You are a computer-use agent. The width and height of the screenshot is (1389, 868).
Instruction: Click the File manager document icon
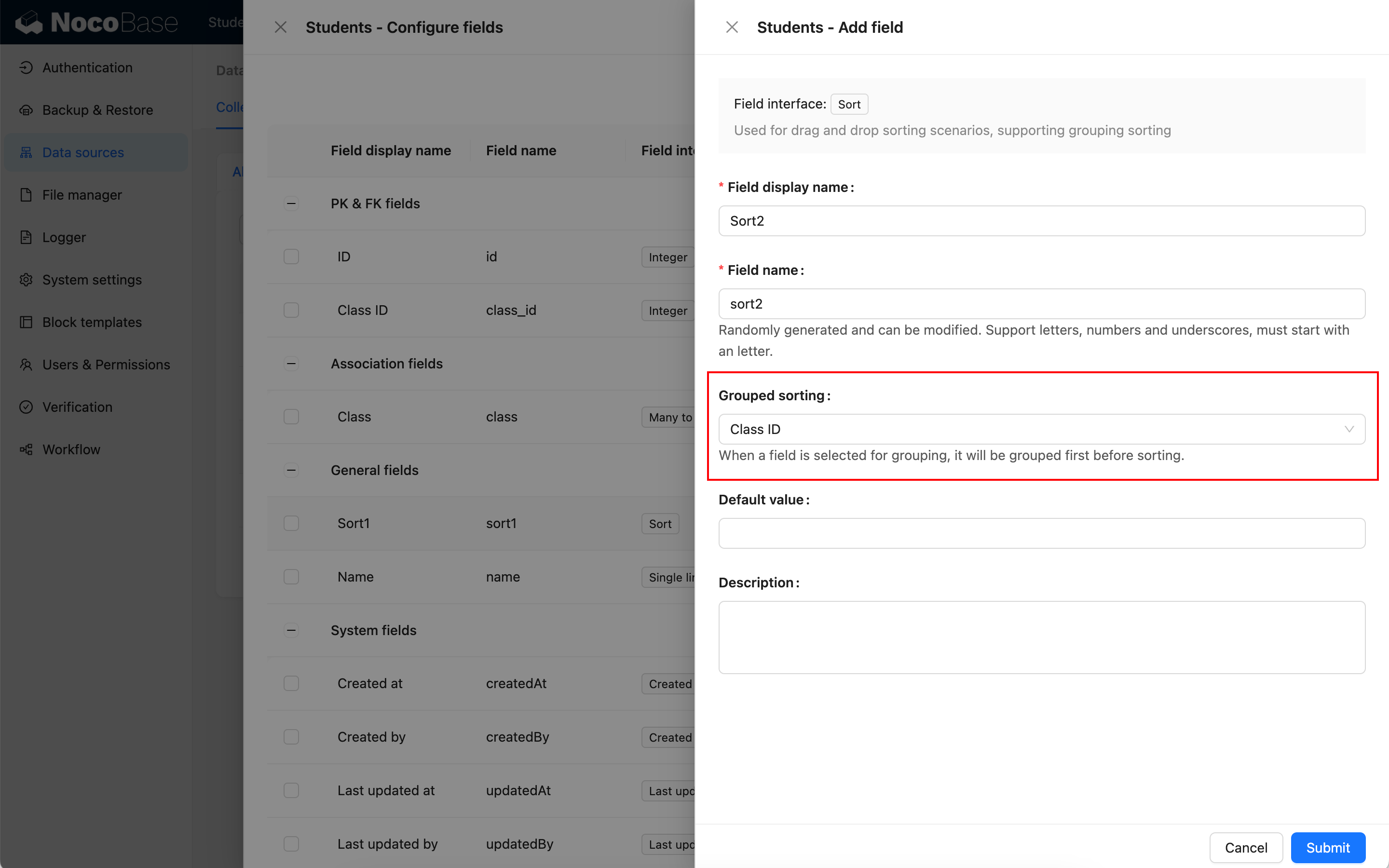[26, 195]
